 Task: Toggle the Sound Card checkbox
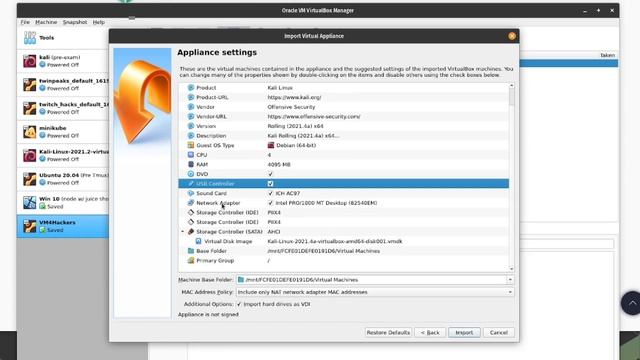270,193
